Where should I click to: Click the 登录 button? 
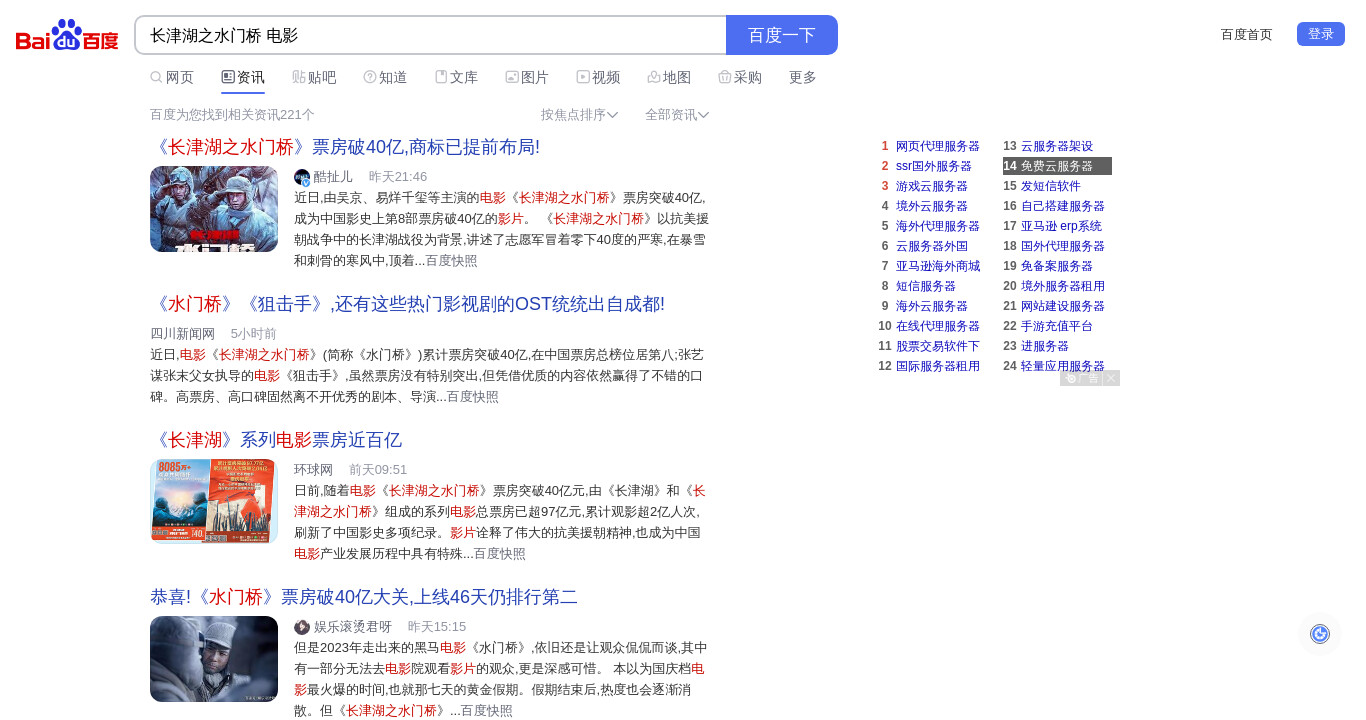(1321, 34)
